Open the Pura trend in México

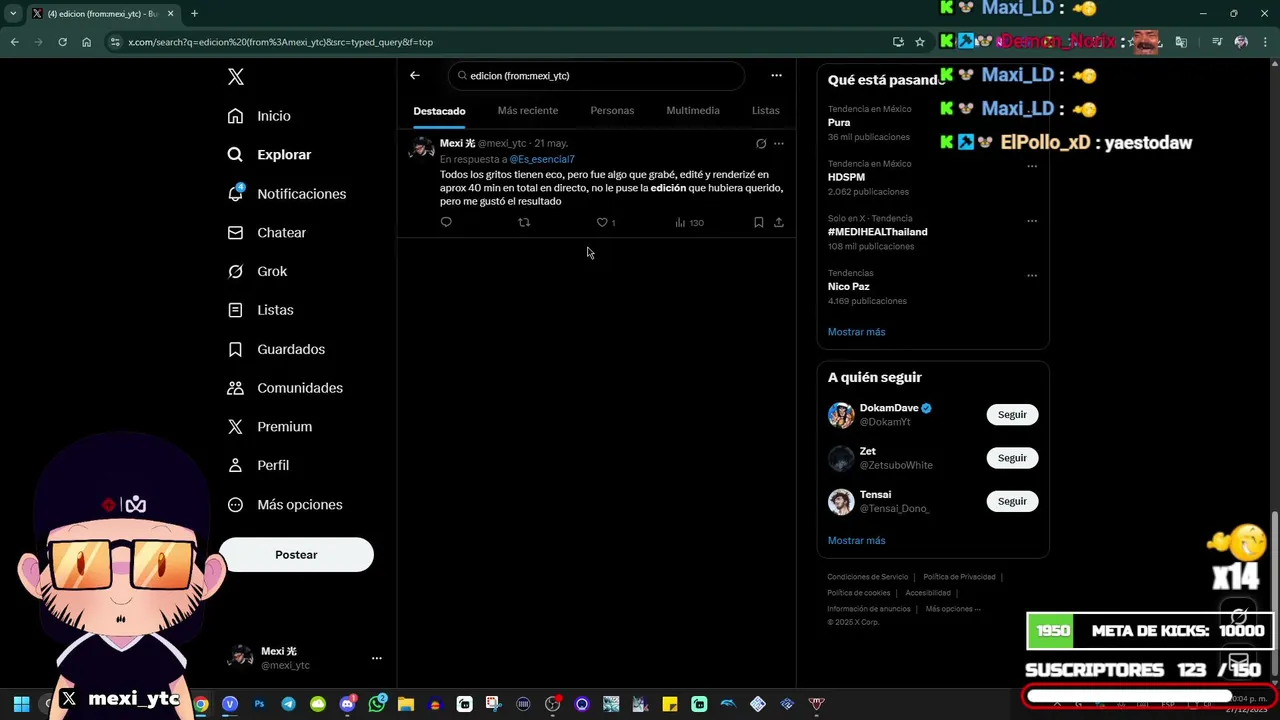(x=839, y=123)
